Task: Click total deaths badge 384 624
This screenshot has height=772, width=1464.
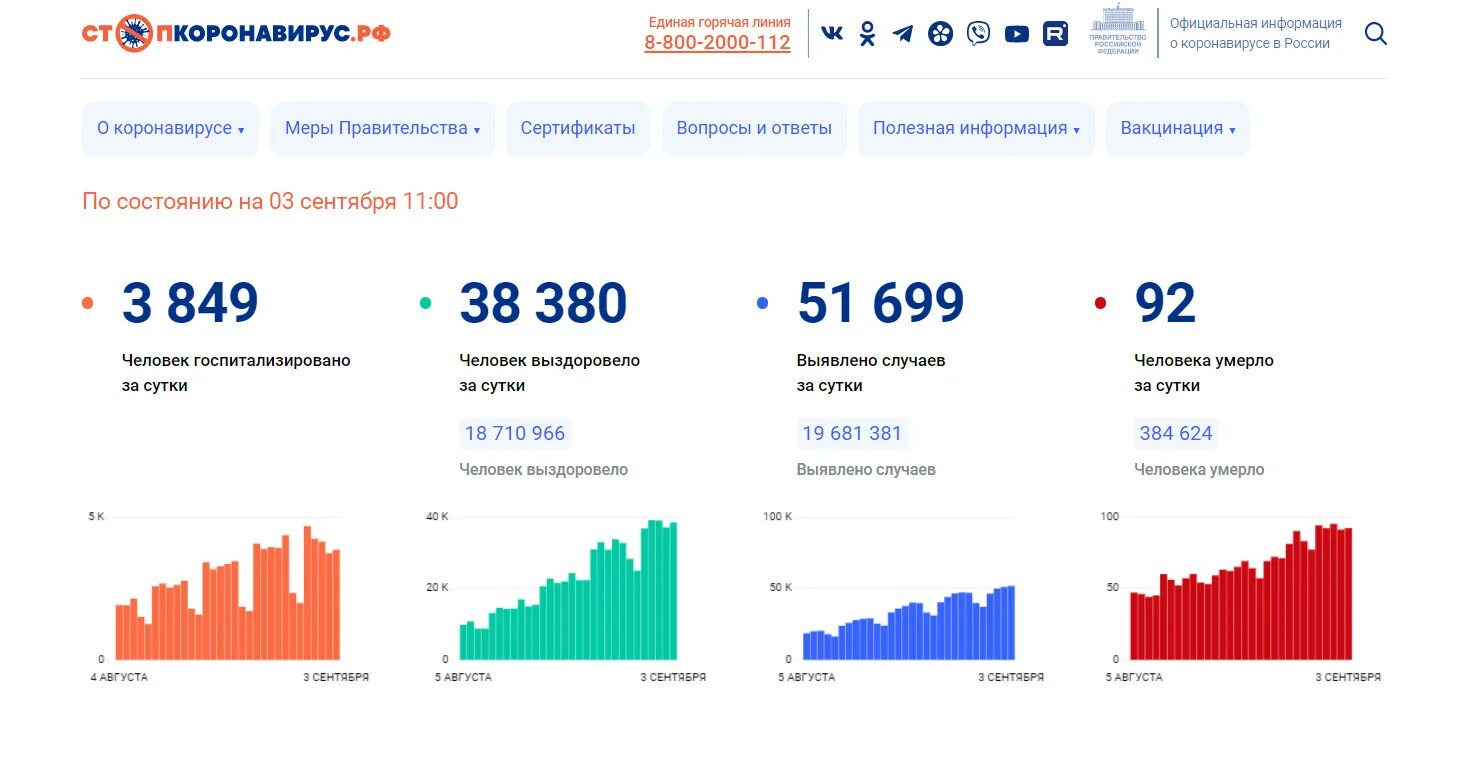Action: click(x=1176, y=433)
